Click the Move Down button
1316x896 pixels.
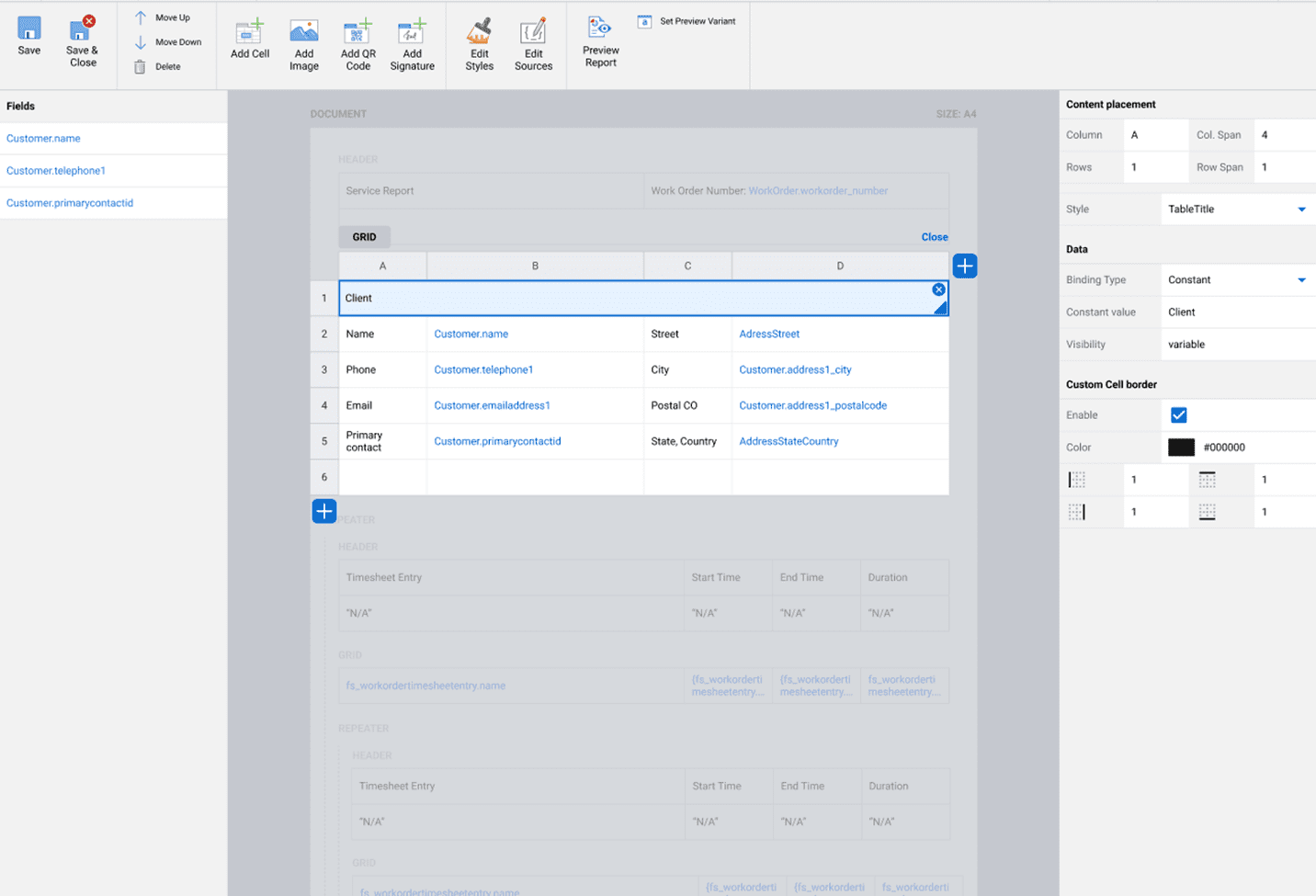[168, 42]
